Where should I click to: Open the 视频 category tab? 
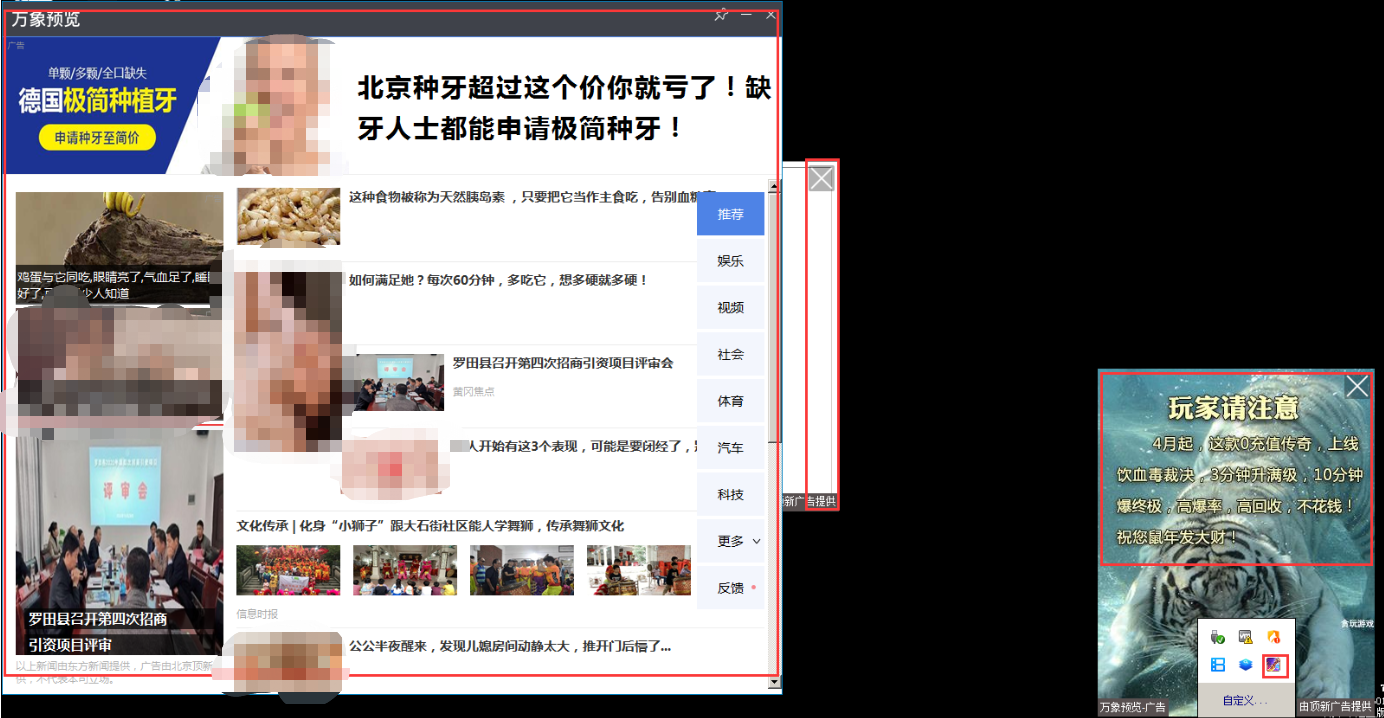[x=730, y=308]
